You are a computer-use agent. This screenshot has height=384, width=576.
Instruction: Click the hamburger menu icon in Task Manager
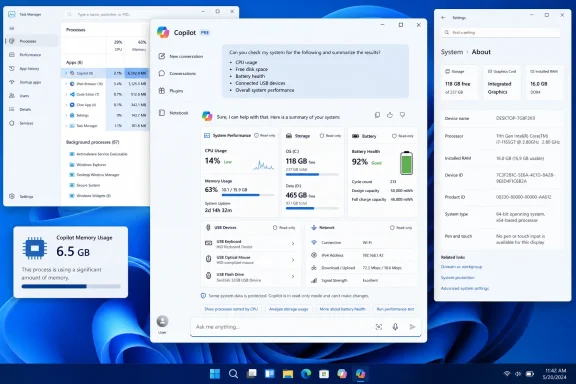[x=12, y=28]
